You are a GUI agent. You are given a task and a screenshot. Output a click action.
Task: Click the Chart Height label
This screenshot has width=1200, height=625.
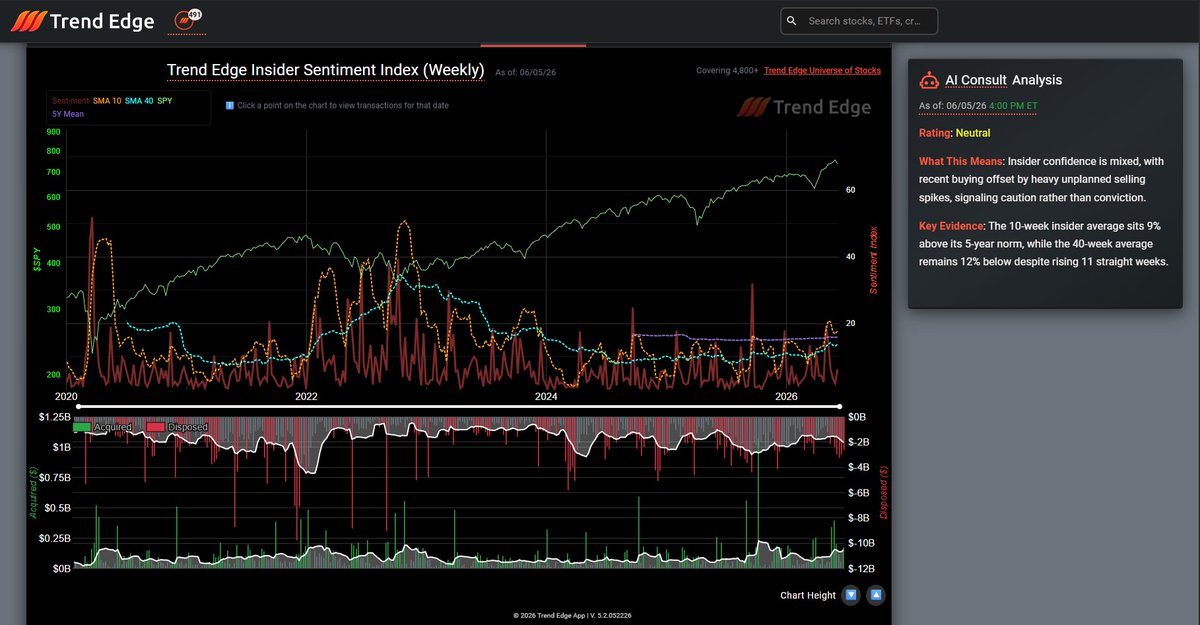pos(808,595)
